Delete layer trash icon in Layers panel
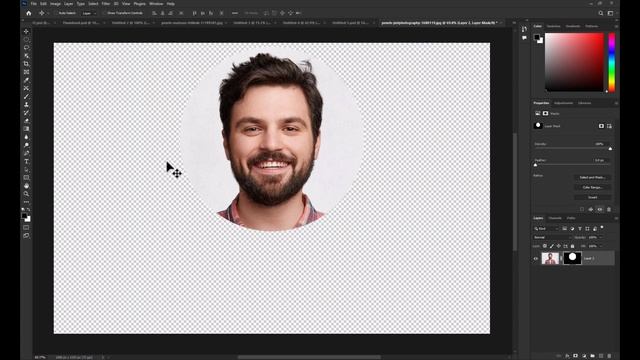Image resolution: width=640 pixels, height=360 pixels. coord(609,356)
